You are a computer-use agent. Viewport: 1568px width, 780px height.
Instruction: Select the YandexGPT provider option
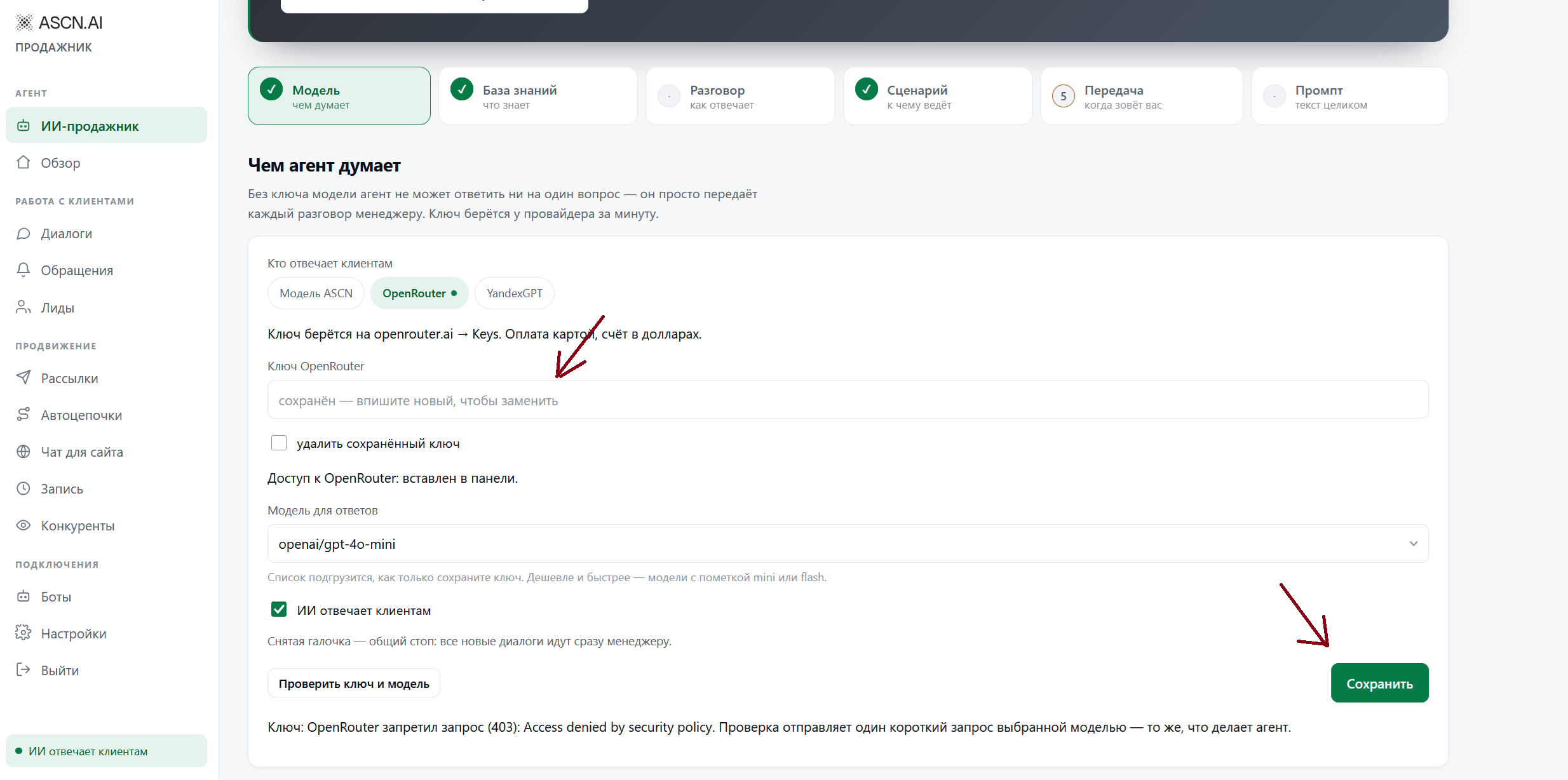(515, 293)
